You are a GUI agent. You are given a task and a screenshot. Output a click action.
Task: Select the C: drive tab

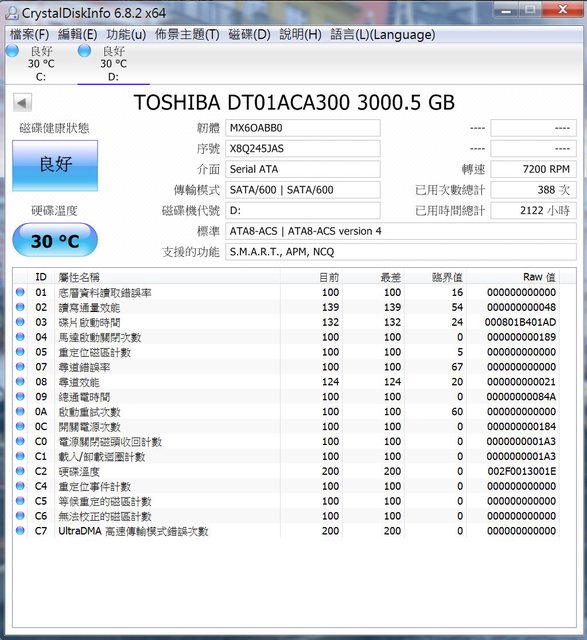pyautogui.click(x=41, y=64)
